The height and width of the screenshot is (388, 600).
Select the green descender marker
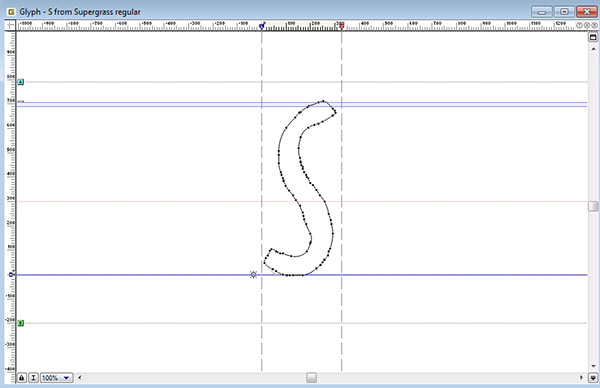[21, 323]
